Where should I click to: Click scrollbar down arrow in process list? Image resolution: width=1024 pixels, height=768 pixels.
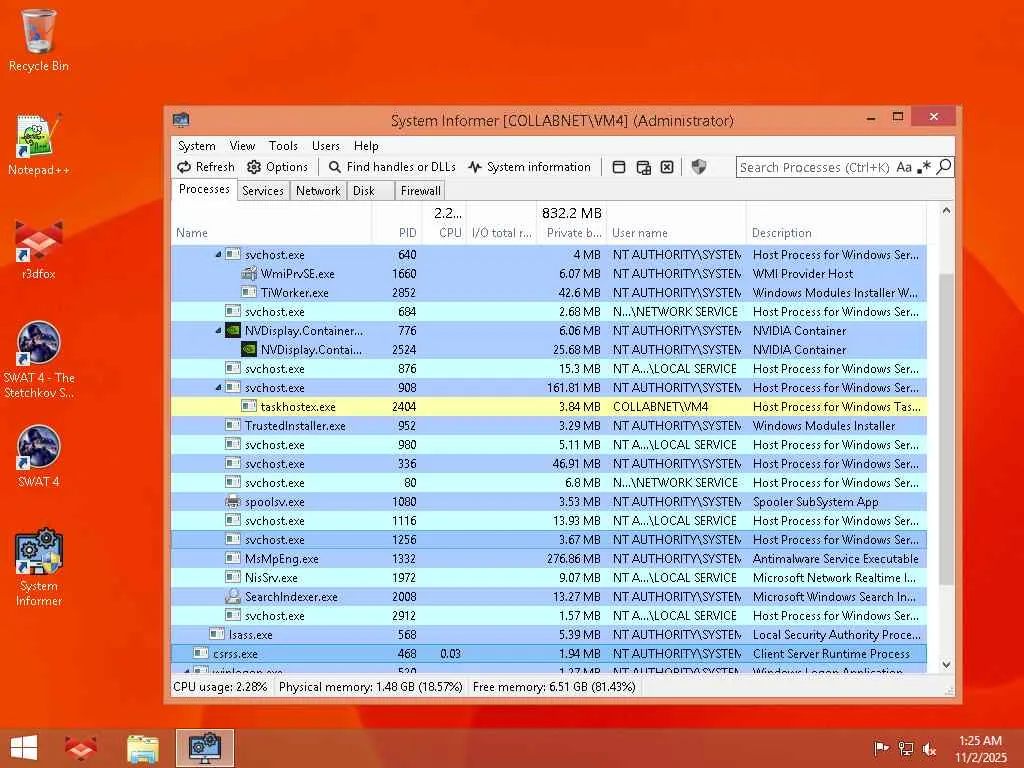[x=946, y=665]
